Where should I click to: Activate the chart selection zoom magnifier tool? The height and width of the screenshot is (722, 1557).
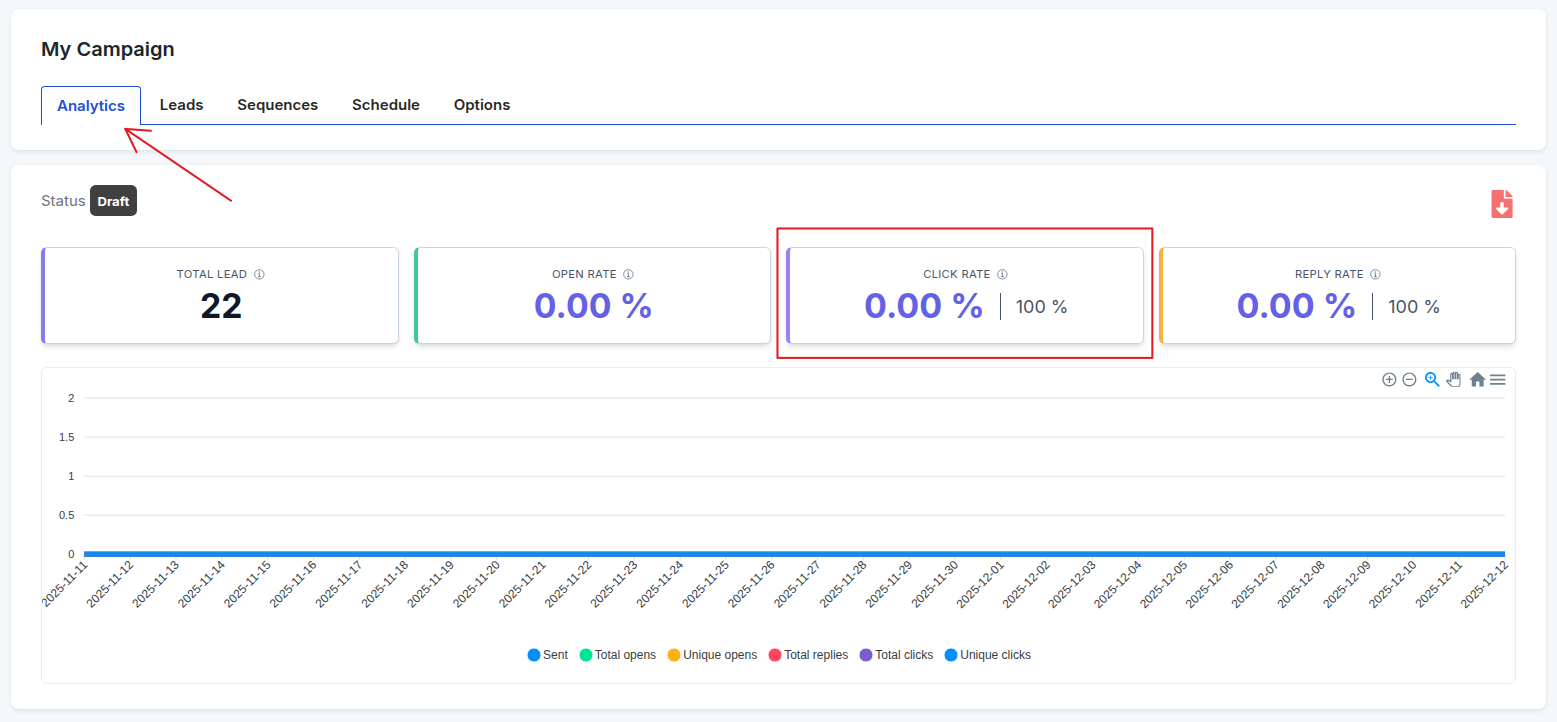pos(1432,380)
